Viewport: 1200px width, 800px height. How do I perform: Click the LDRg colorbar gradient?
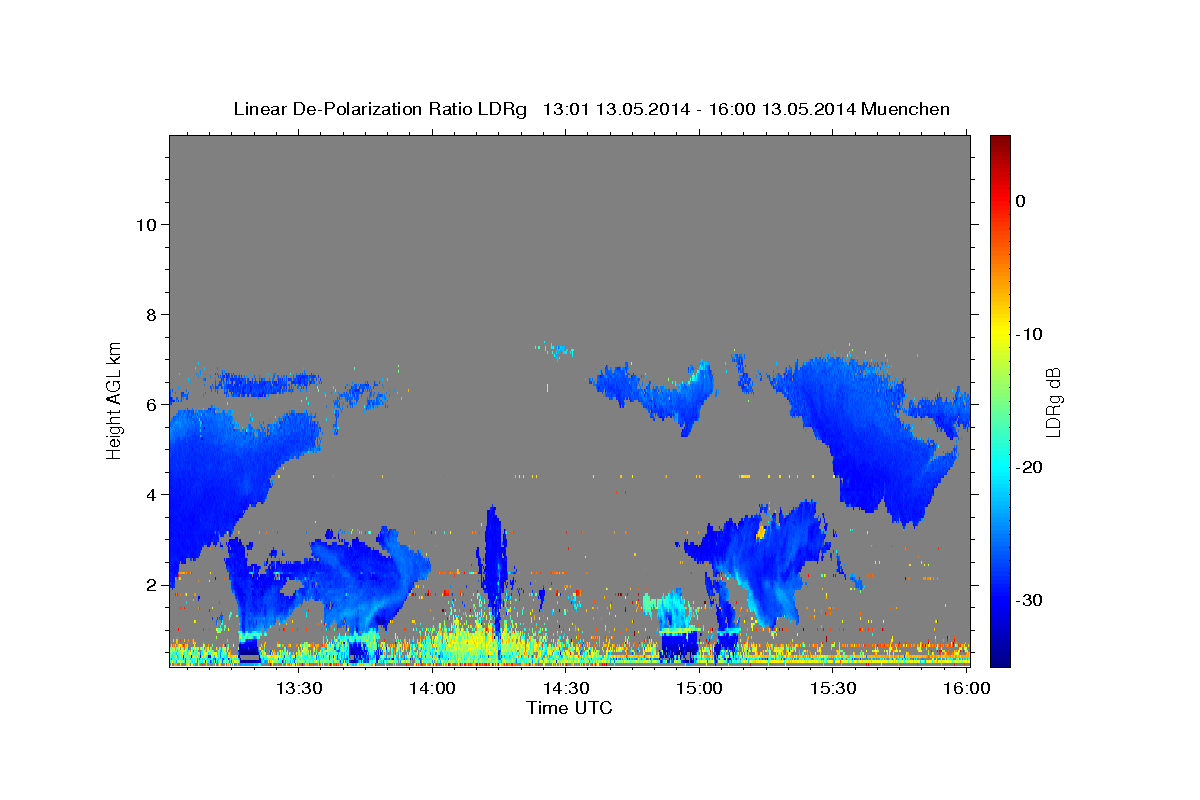(1000, 401)
